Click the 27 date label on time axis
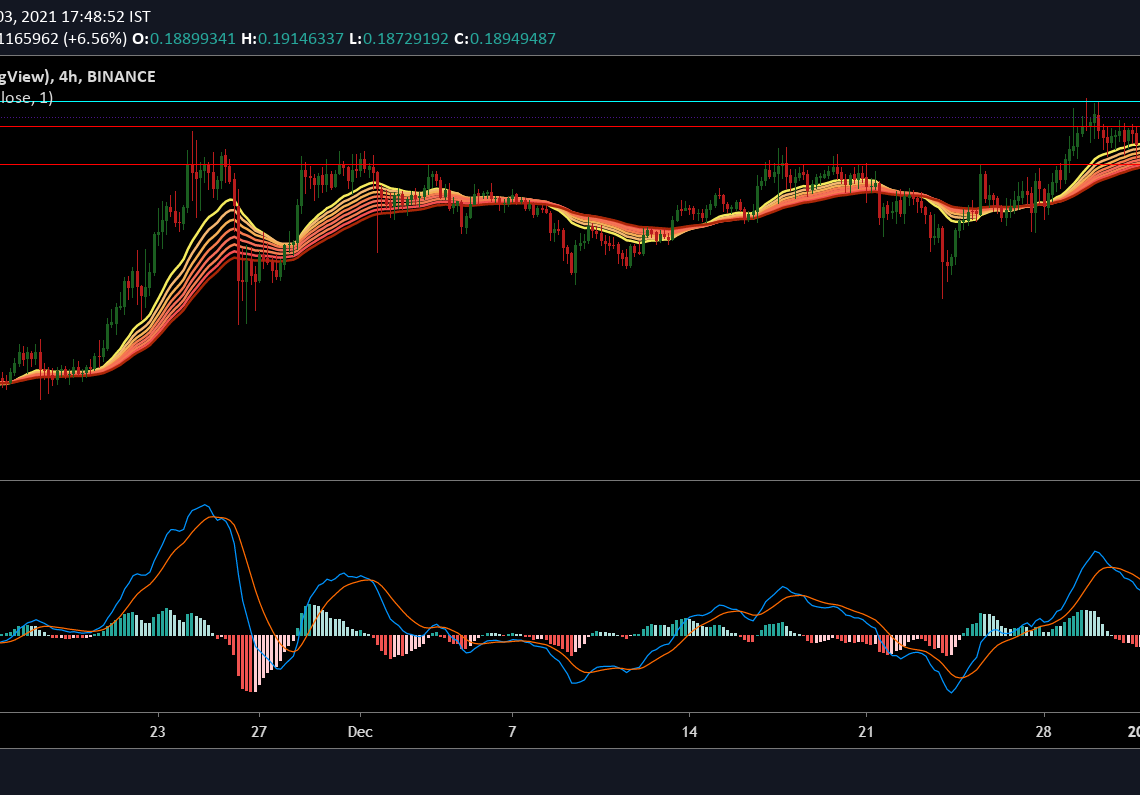Screen dimensions: 1140x795 point(259,731)
